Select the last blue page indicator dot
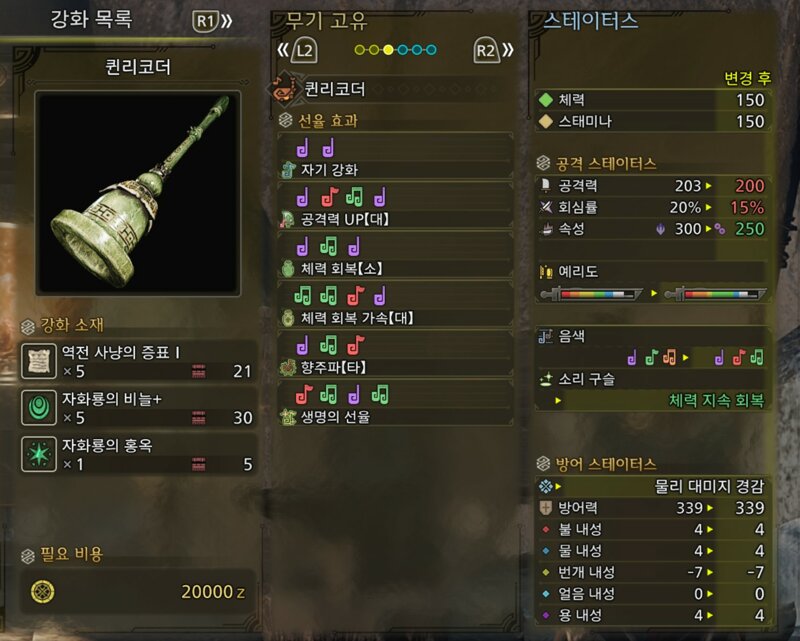Screen dimensions: 800x641 pyautogui.click(x=431, y=50)
